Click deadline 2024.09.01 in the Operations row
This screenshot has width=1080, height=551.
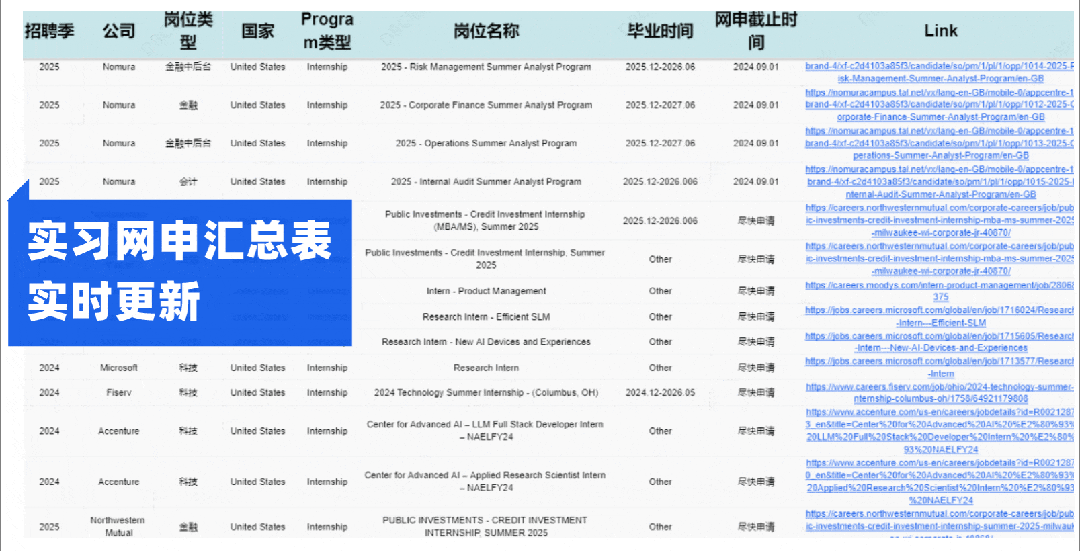pos(756,143)
